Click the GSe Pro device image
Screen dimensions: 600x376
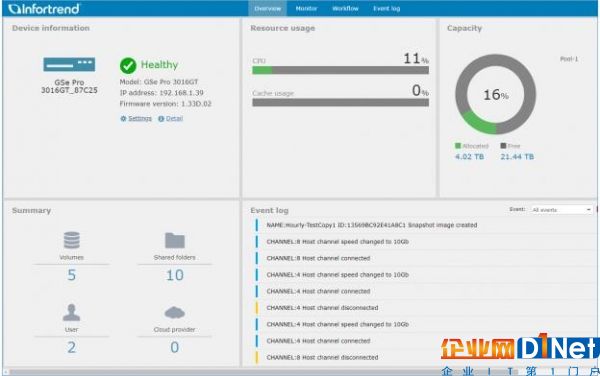(x=69, y=65)
